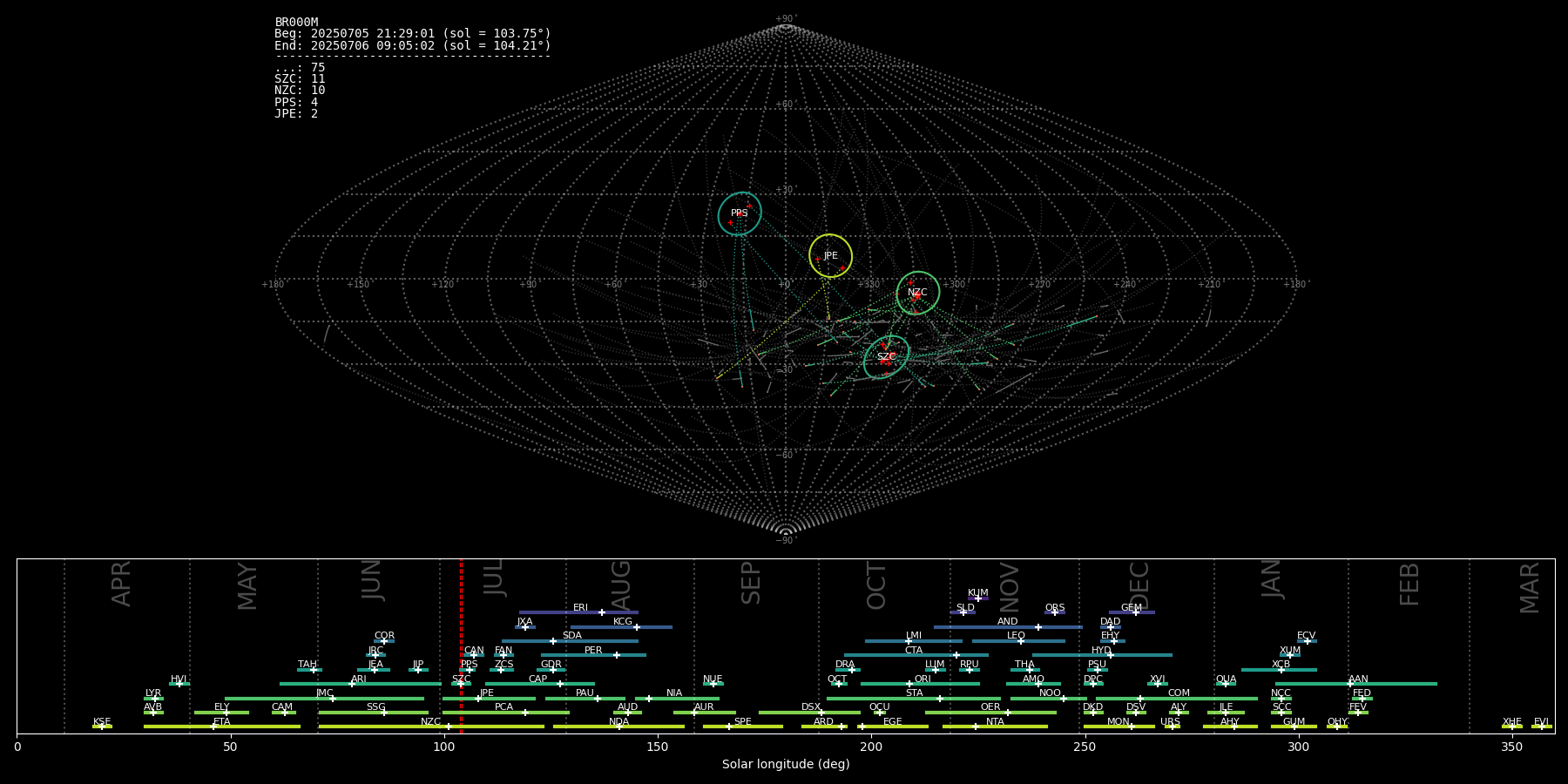
Task: Click the QUA shower label in timeline
Action: pyautogui.click(x=1227, y=679)
